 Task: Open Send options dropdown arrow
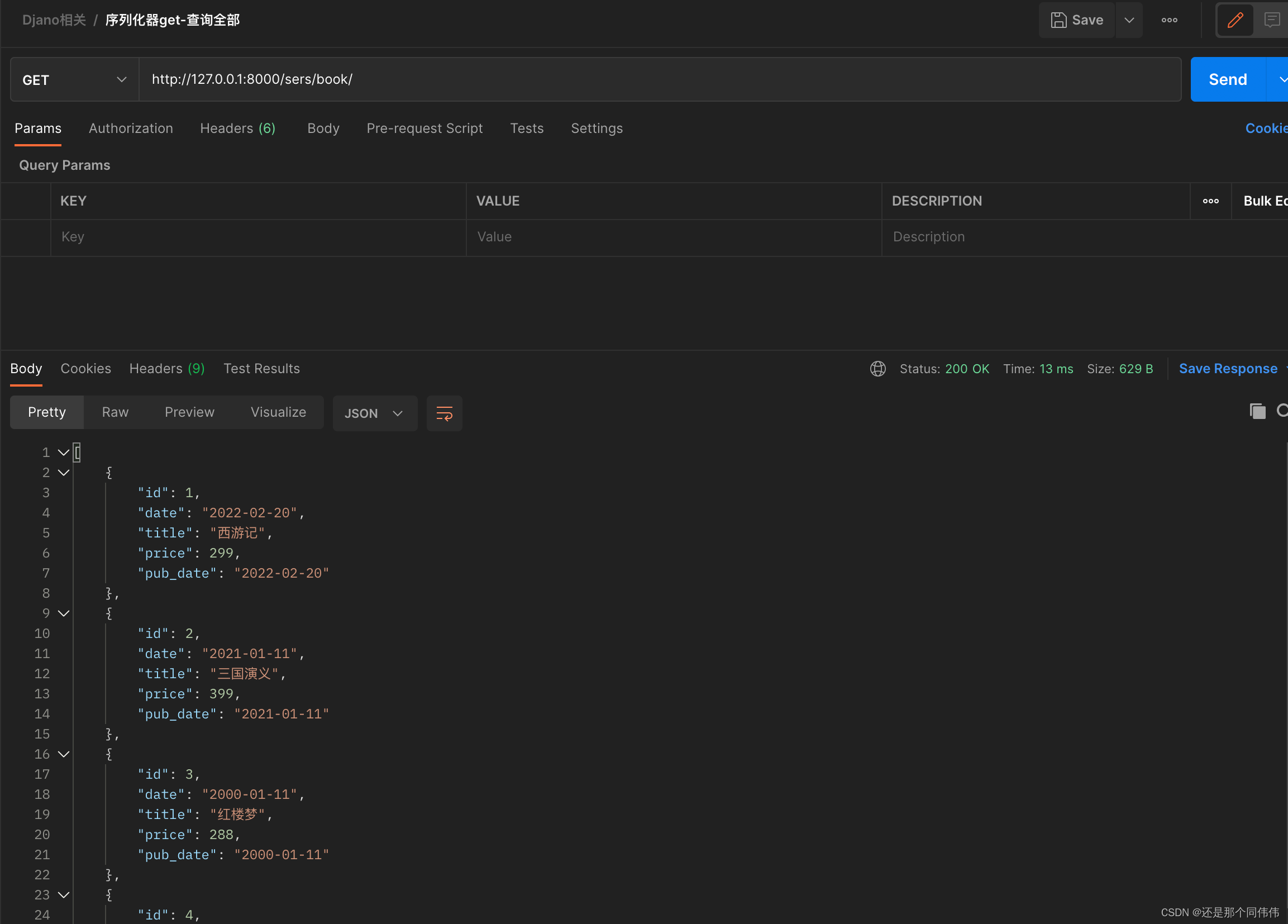[1279, 79]
